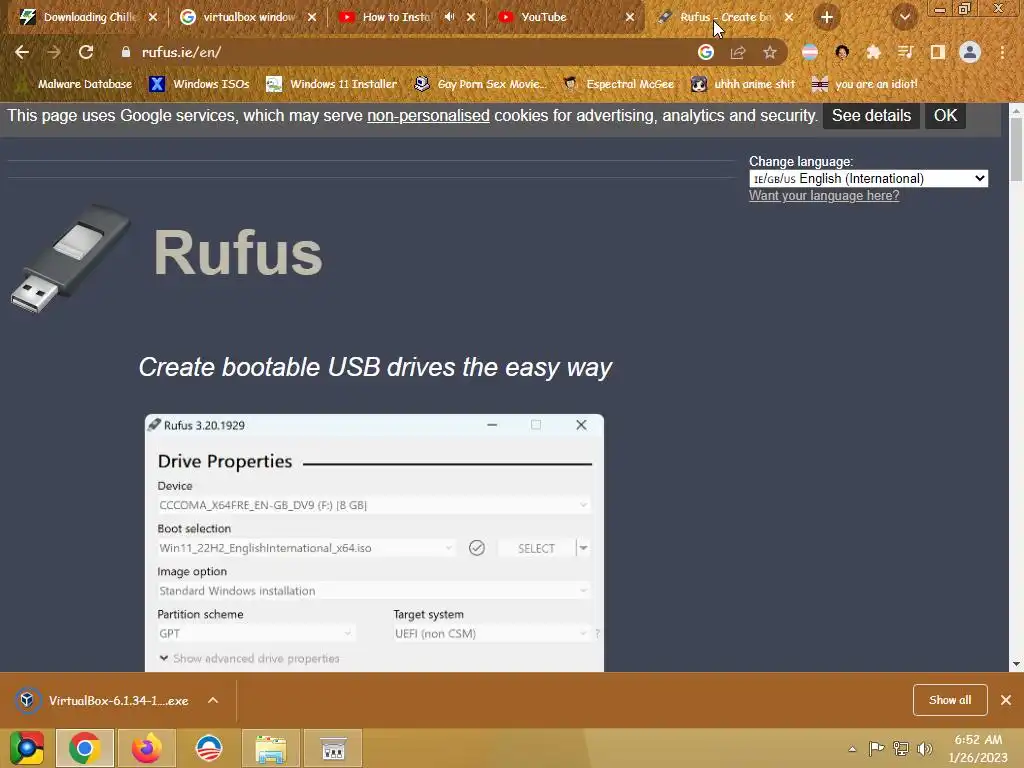Close the virtualbox window tab
Screen dimensions: 1024x768
tap(312, 17)
